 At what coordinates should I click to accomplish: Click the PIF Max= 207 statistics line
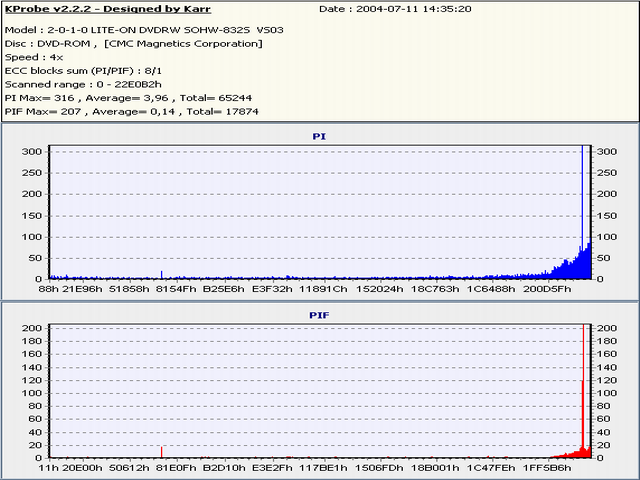pyautogui.click(x=118, y=112)
